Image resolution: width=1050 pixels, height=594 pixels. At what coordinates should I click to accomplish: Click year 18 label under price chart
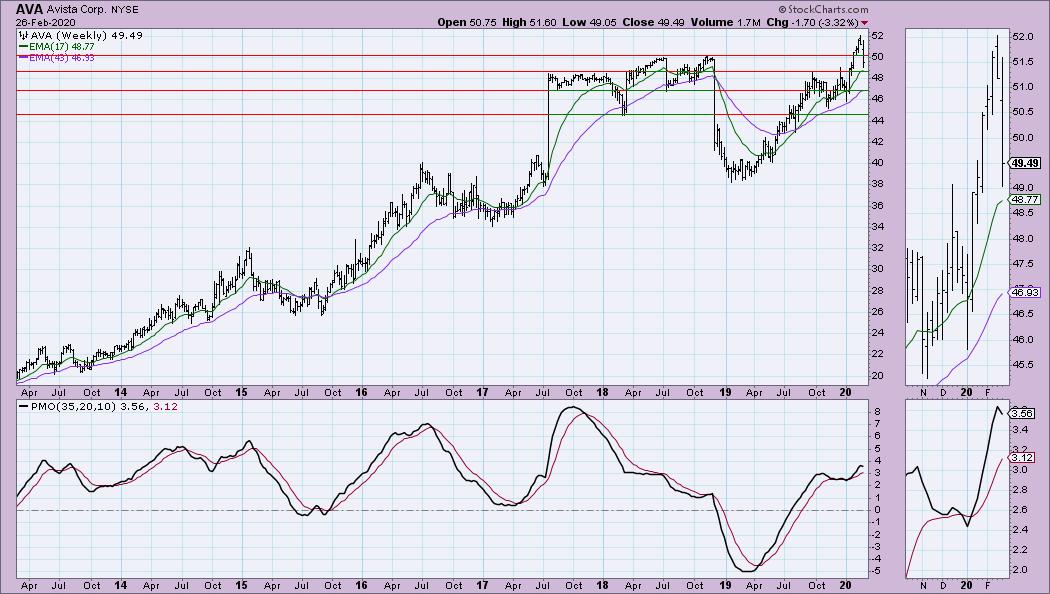tap(602, 392)
